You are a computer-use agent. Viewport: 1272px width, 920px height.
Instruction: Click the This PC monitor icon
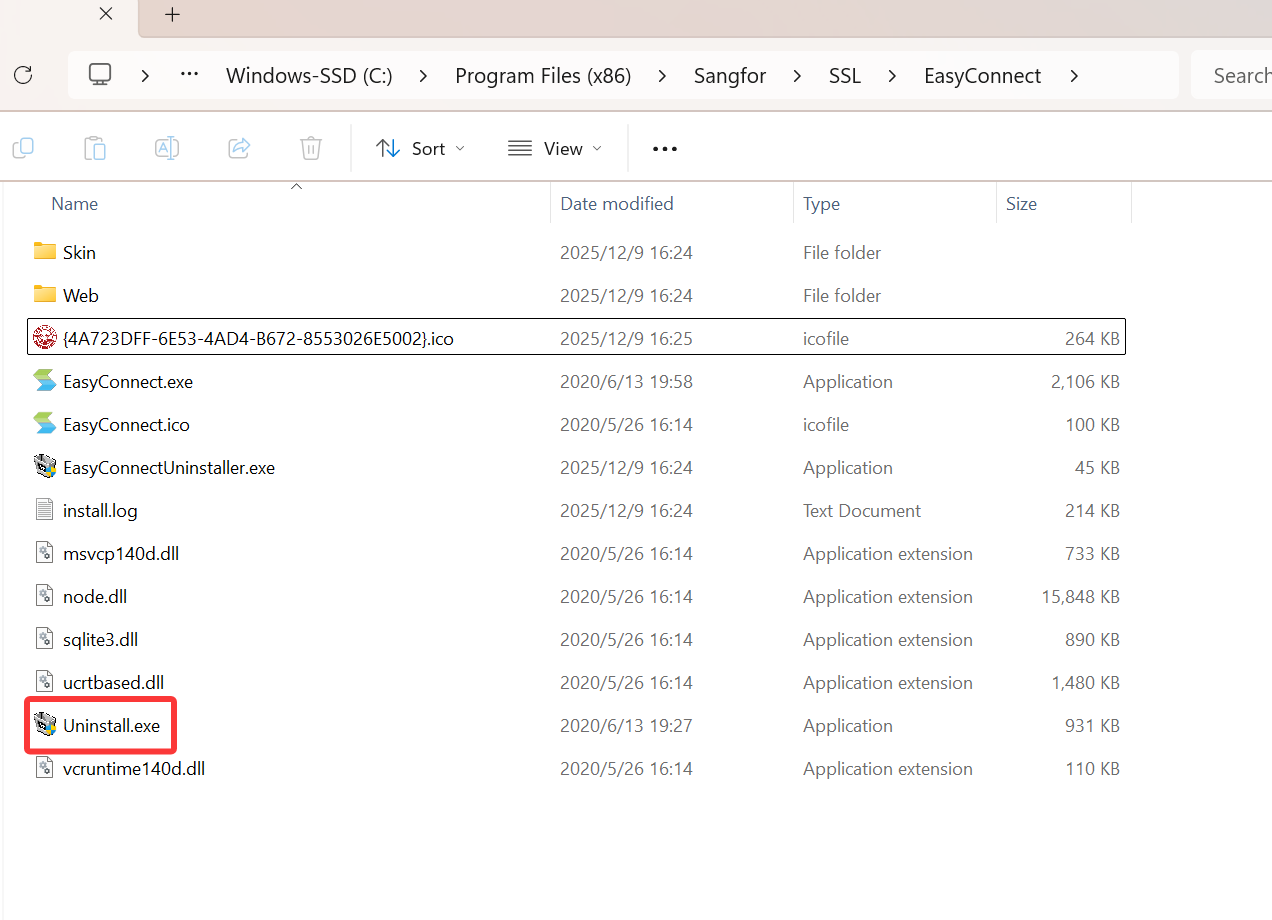point(100,75)
